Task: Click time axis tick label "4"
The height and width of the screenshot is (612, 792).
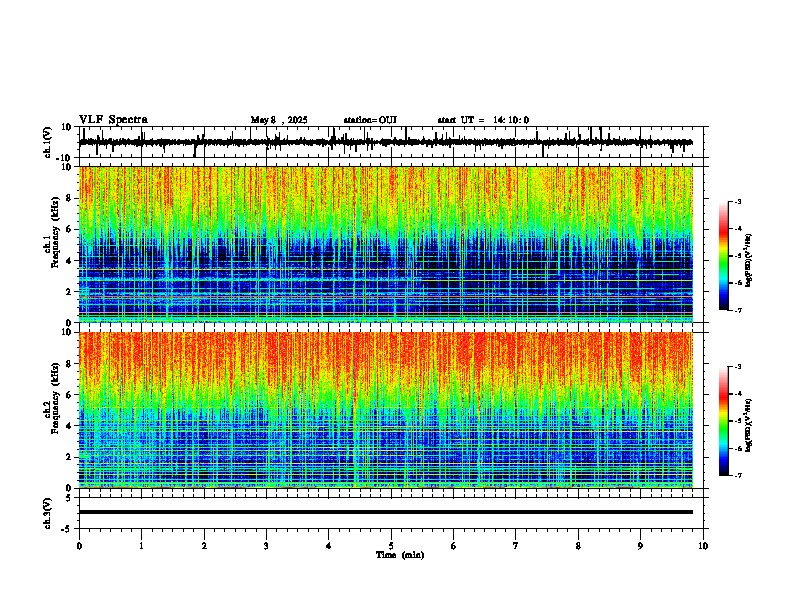Action: 329,546
